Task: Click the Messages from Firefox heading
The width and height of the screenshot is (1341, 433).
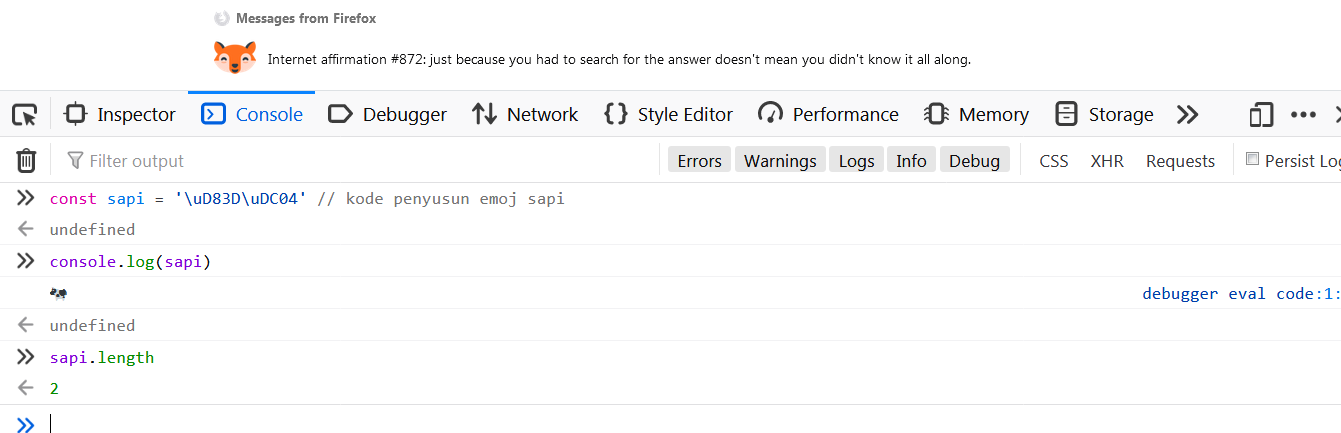Action: [306, 18]
